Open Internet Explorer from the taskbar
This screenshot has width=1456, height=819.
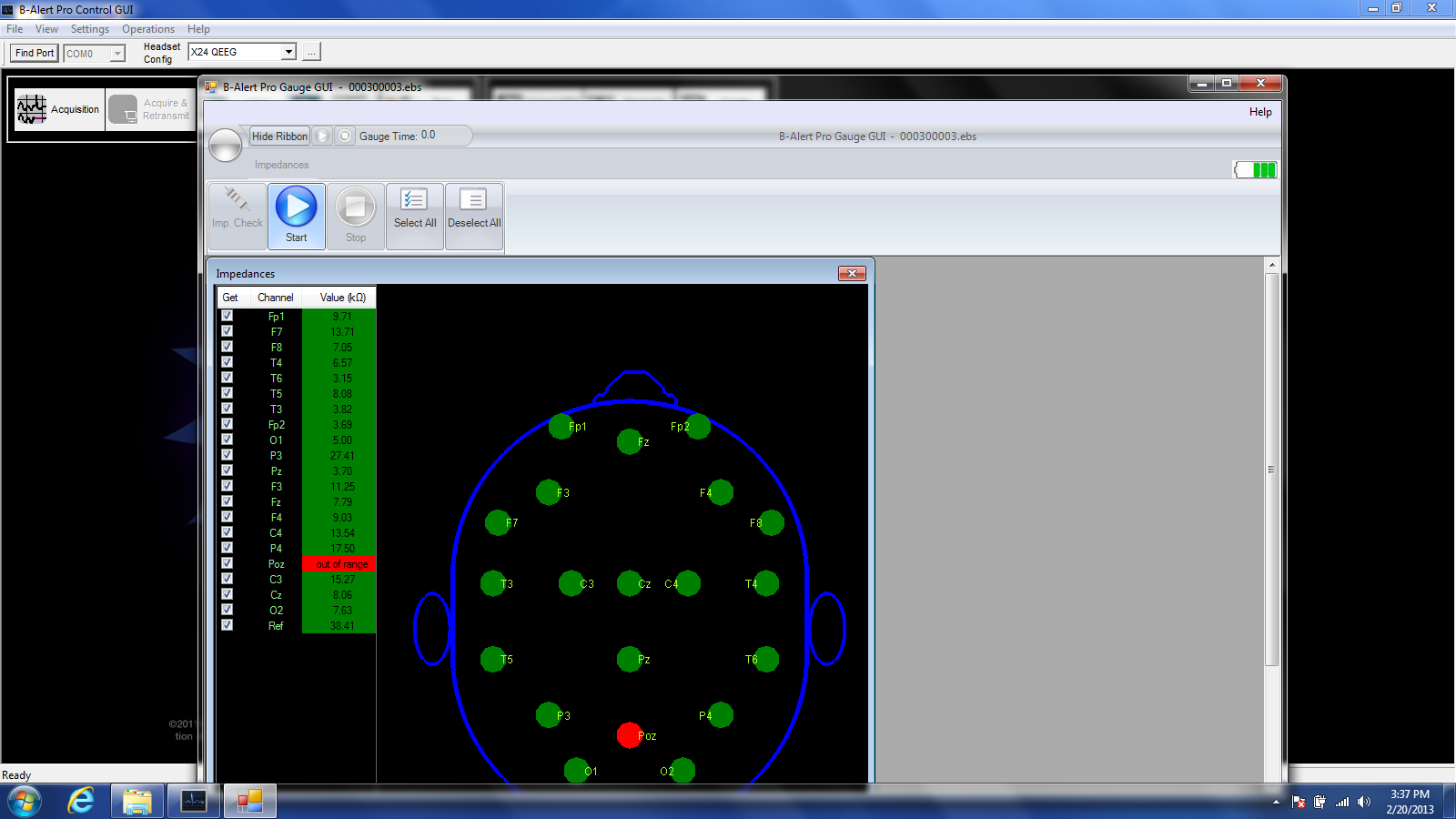pyautogui.click(x=81, y=802)
